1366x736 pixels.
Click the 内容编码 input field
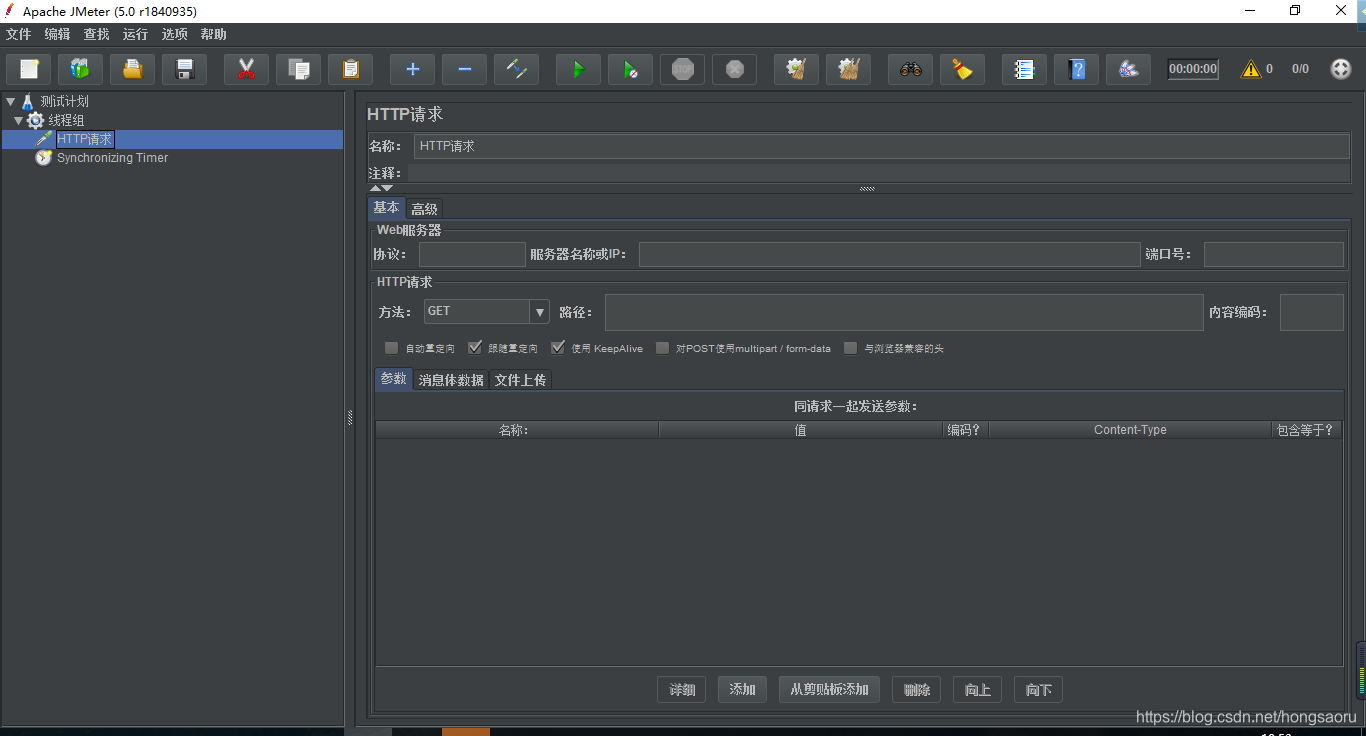pyautogui.click(x=1312, y=312)
